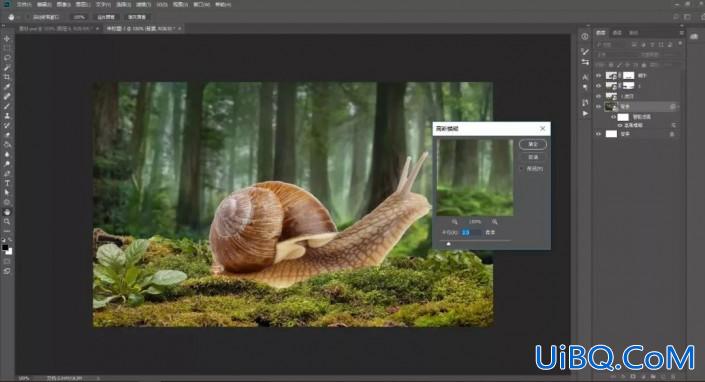Click the 100% button in options bar
Image resolution: width=705 pixels, height=382 pixels.
(79, 17)
